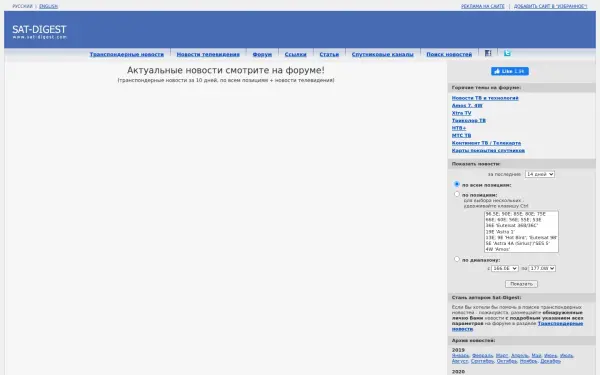Open the 'НТВ+' forum topic
600x375 pixels.
(x=459, y=128)
